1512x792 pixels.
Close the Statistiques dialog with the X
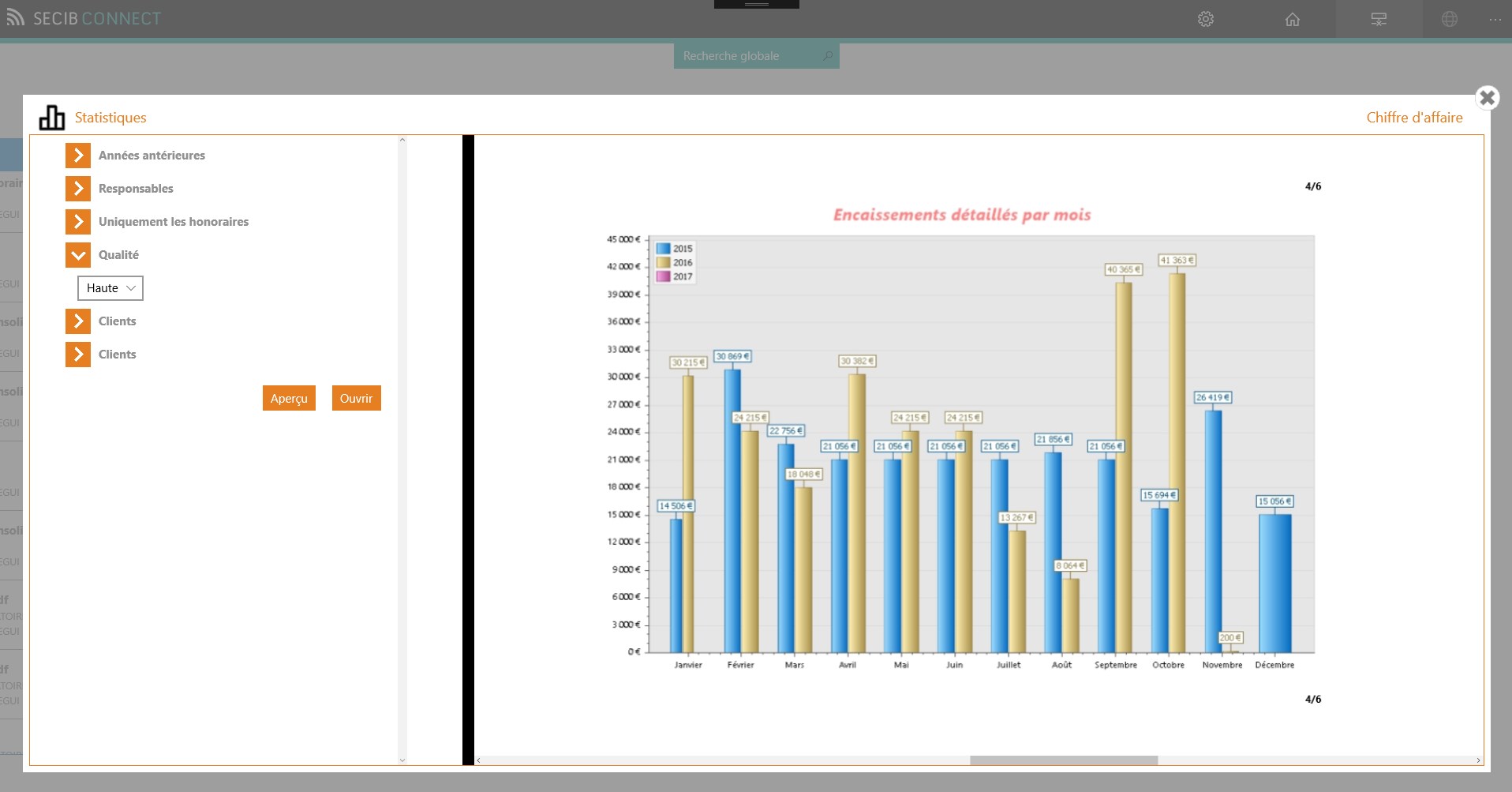1488,98
